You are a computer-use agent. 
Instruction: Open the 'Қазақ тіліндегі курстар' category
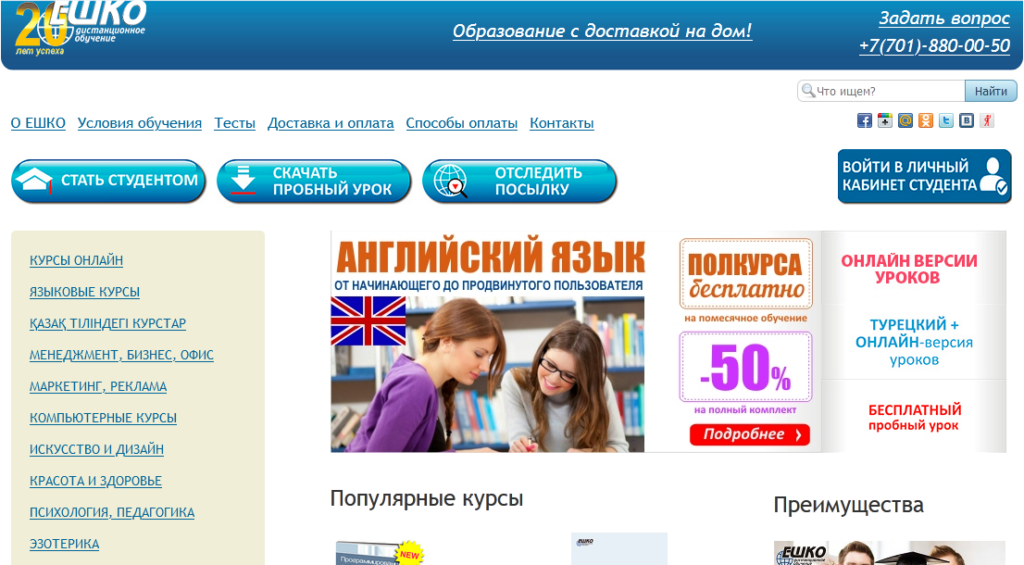click(108, 323)
